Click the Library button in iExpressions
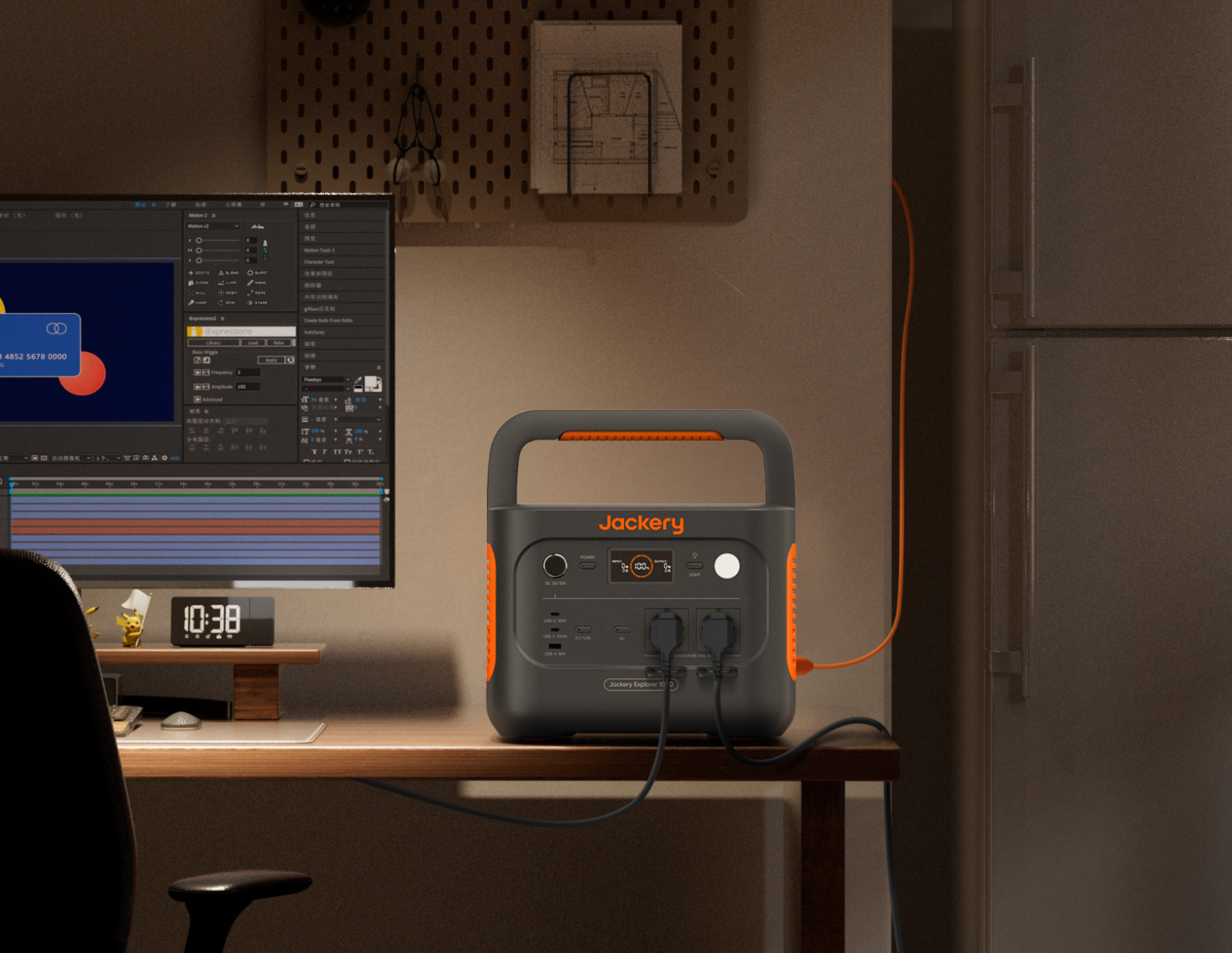 coord(214,343)
